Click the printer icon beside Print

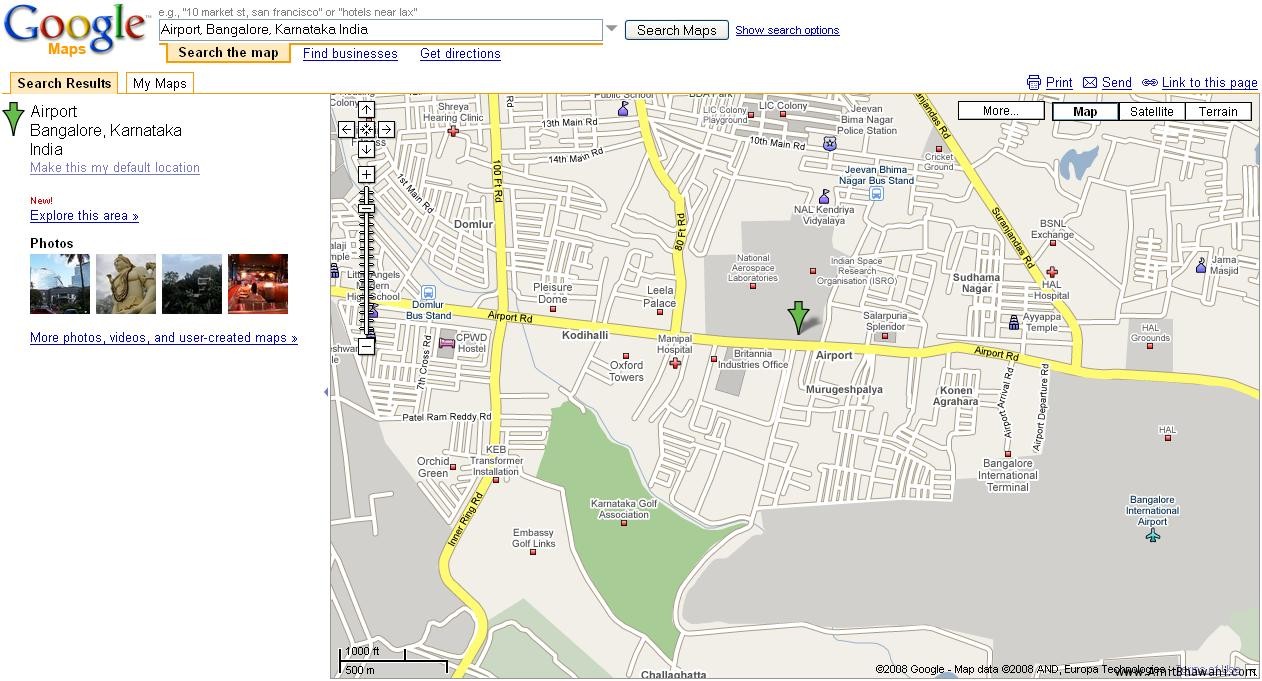(1034, 83)
